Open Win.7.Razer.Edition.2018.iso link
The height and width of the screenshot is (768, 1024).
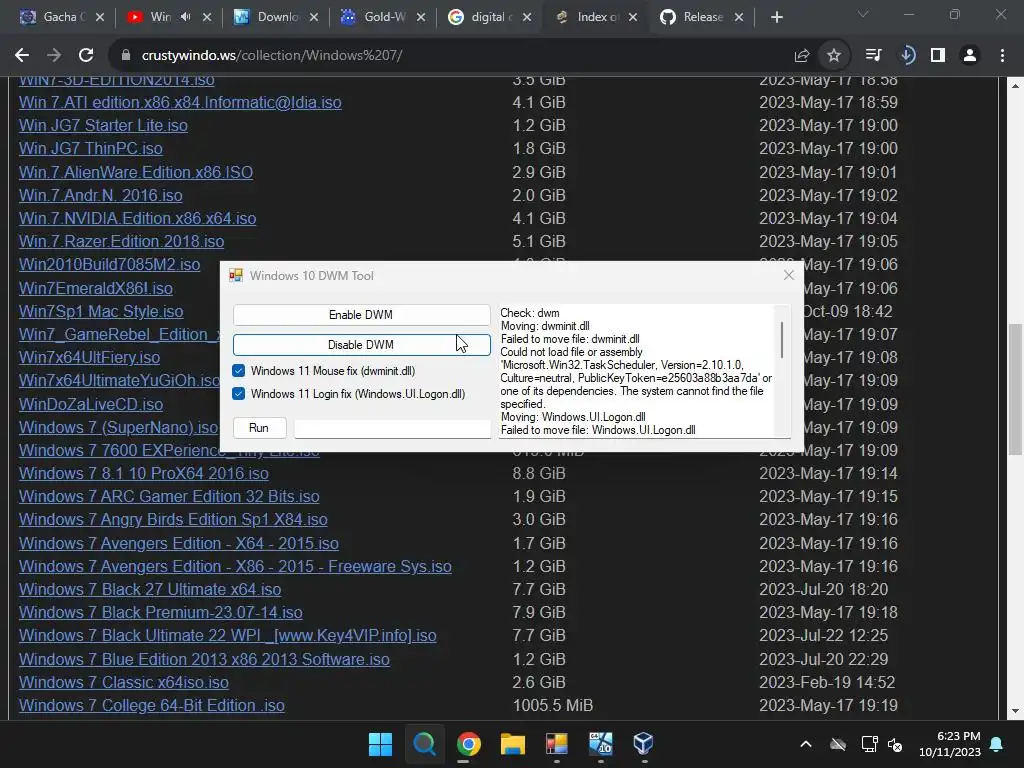coord(121,242)
